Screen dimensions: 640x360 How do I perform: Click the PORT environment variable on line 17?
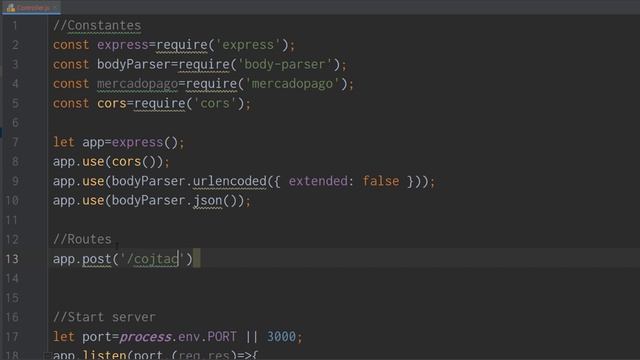222,337
